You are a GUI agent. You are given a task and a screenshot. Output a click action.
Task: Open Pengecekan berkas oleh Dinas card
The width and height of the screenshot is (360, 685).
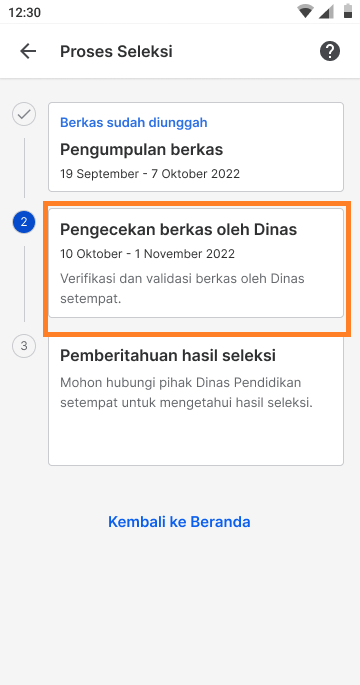196,263
